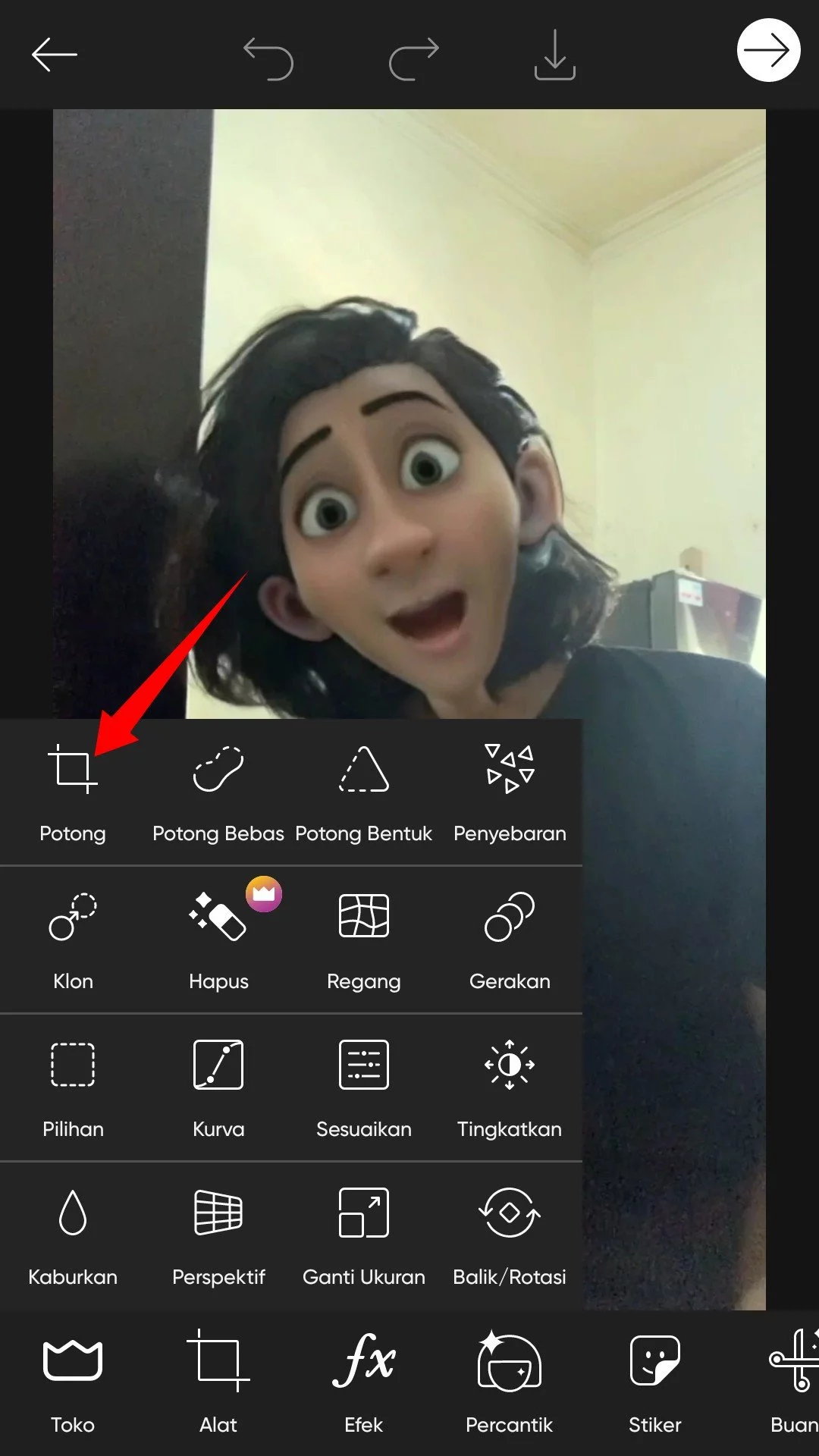Tap the premium crown badge on Hapus
The height and width of the screenshot is (1456, 819).
click(x=264, y=893)
